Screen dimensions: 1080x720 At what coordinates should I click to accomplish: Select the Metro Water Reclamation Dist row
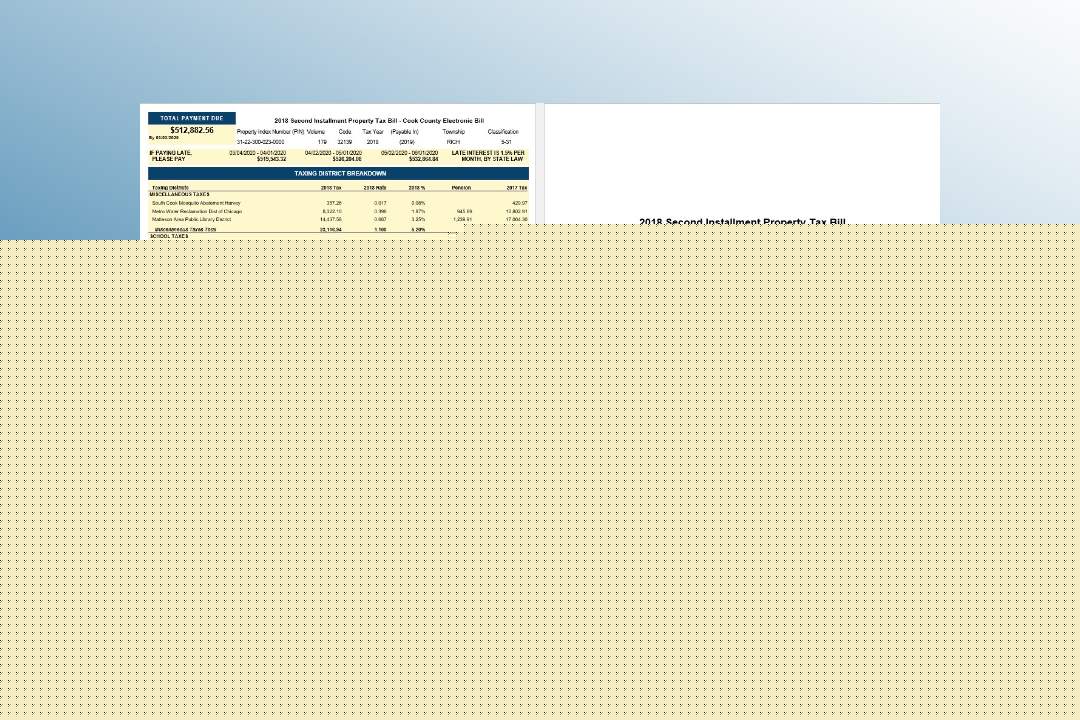pyautogui.click(x=196, y=211)
